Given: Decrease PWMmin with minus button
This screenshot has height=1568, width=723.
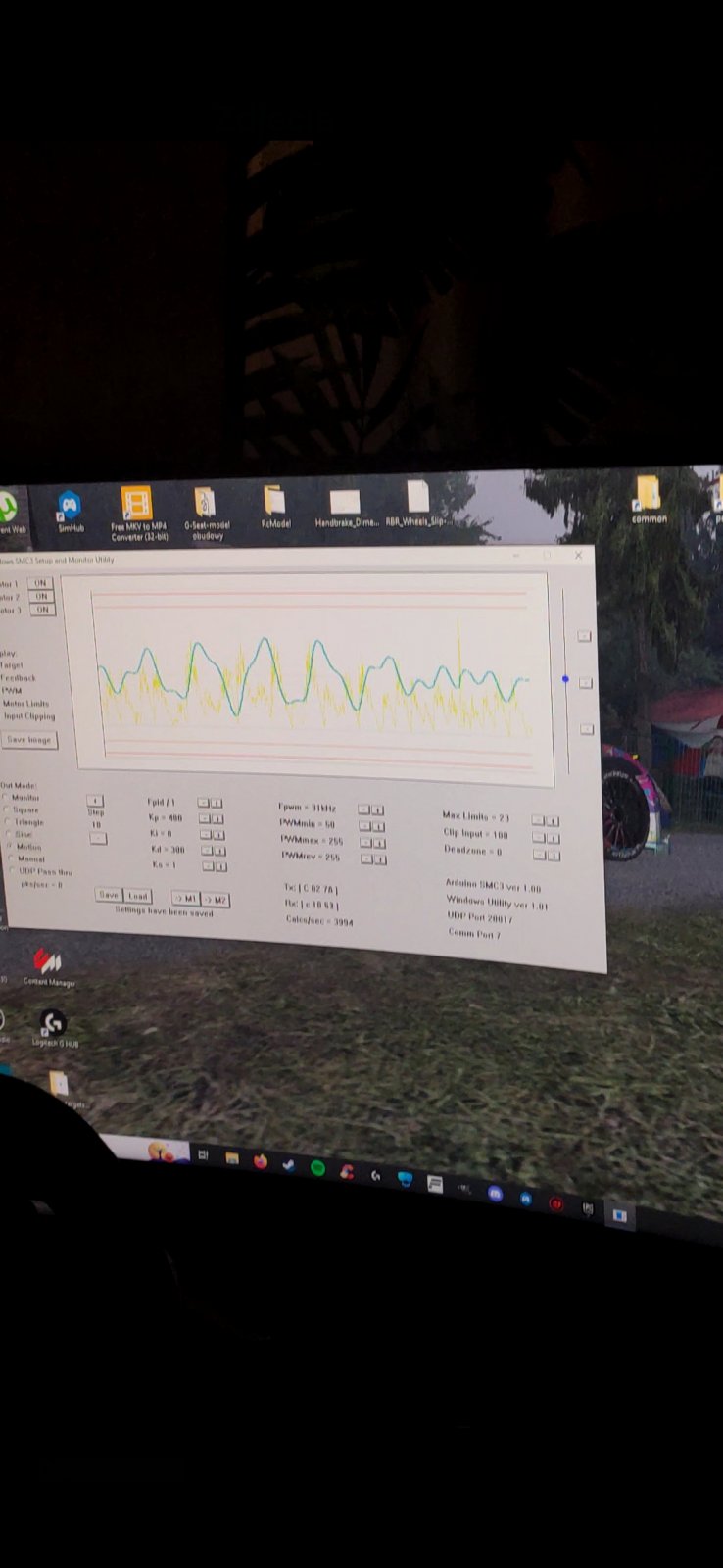Looking at the screenshot, I should point(365,826).
